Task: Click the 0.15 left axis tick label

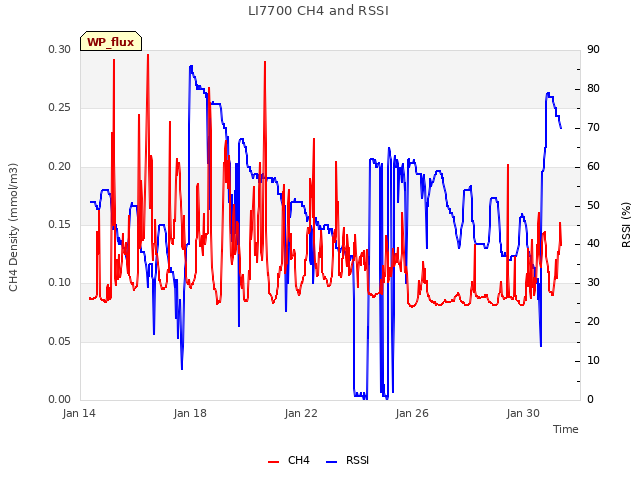Action: pyautogui.click(x=60, y=224)
